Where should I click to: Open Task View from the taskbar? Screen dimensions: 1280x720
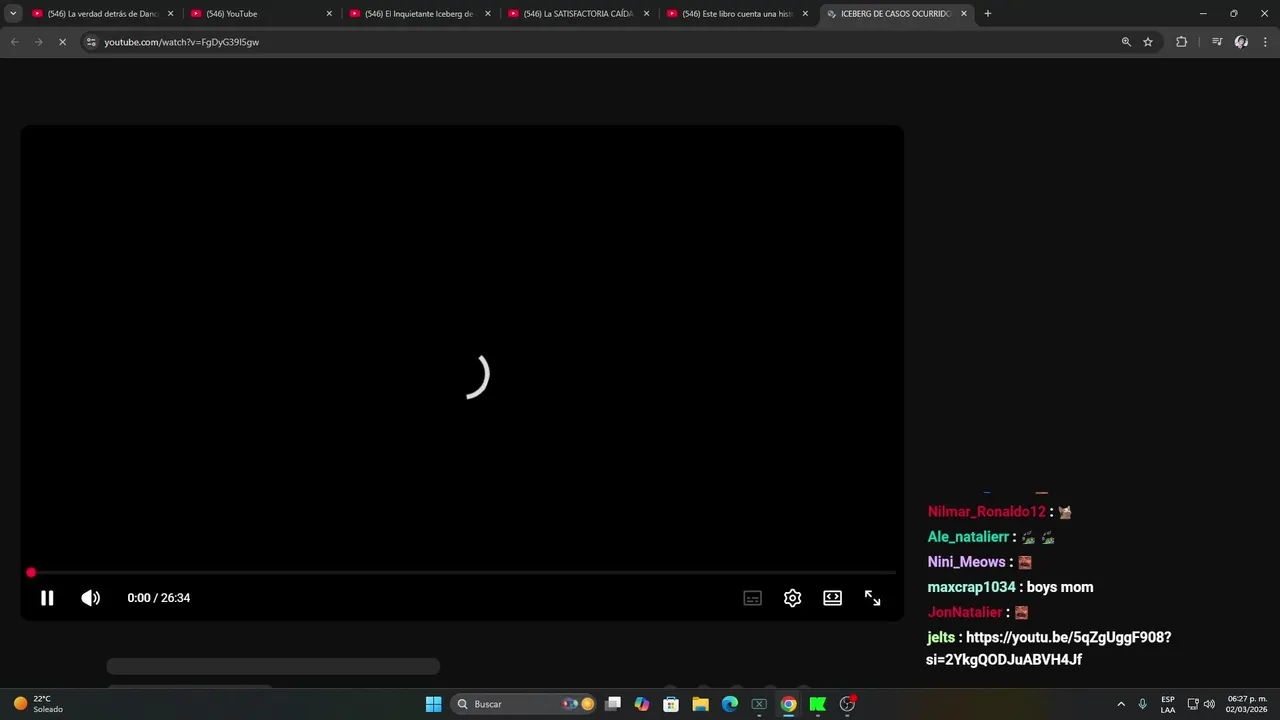tap(613, 704)
